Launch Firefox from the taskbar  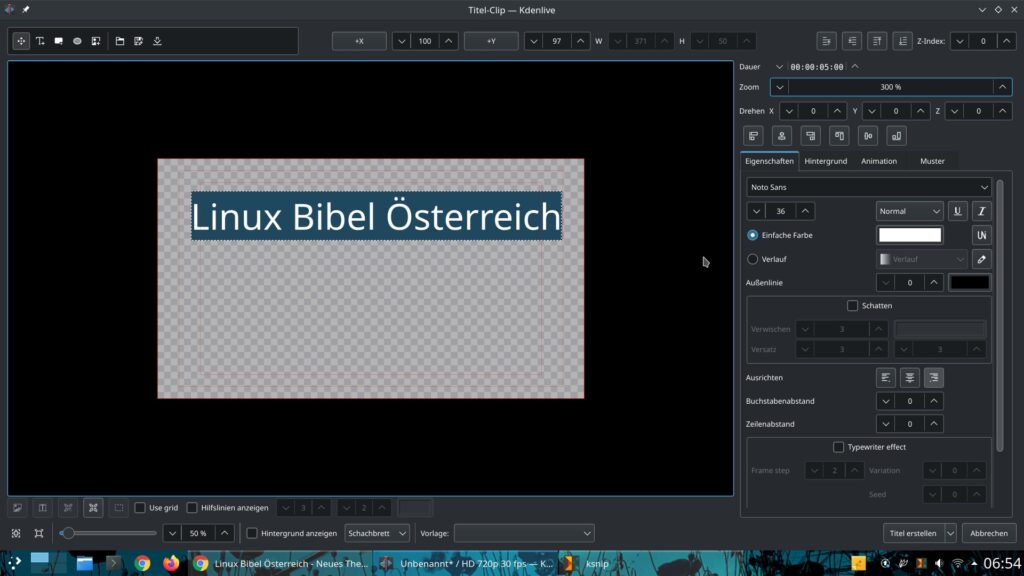(x=171, y=563)
